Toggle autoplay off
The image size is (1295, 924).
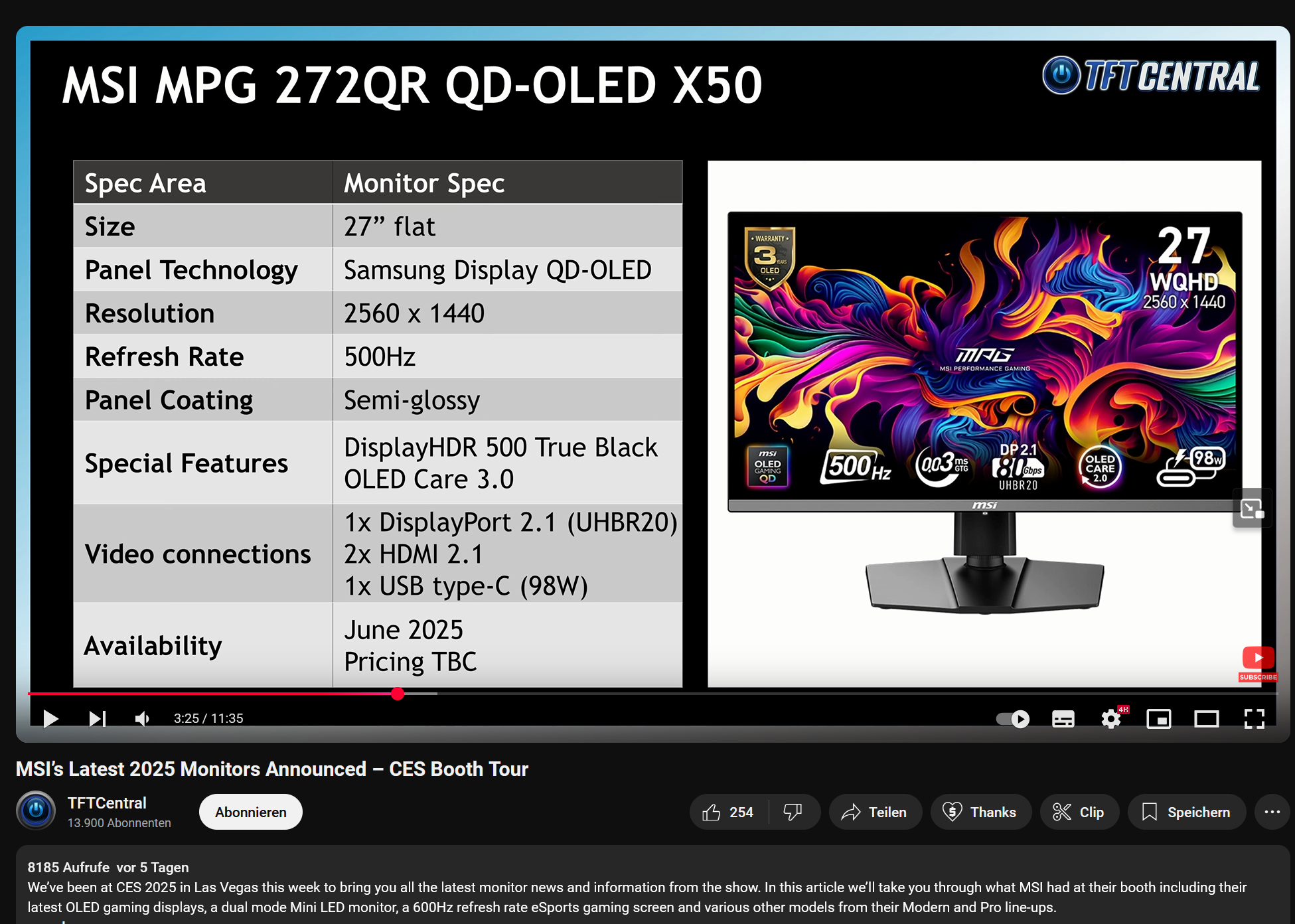tap(1012, 718)
